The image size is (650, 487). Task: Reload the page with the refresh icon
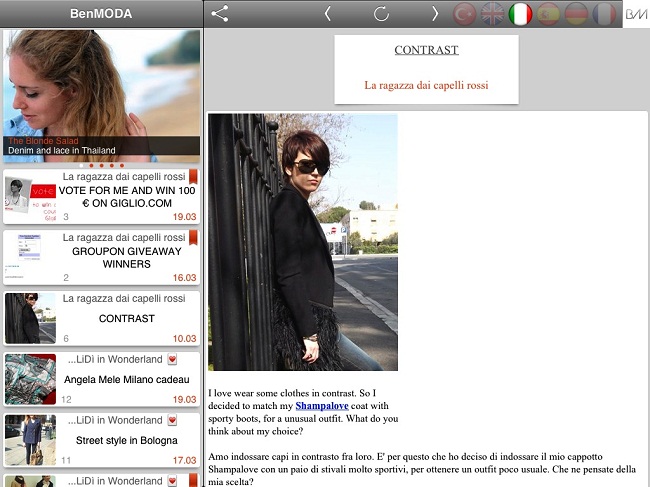coord(381,14)
